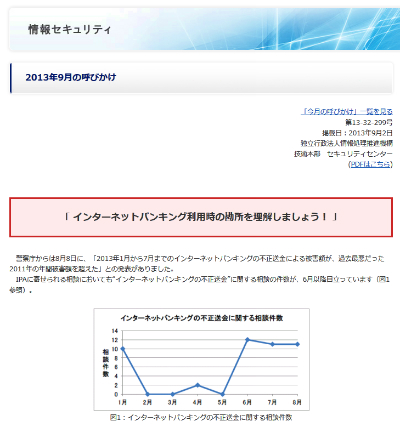
Task: Click the paragraph beginning with IPAに寄せられる相談
Action: pos(199,284)
